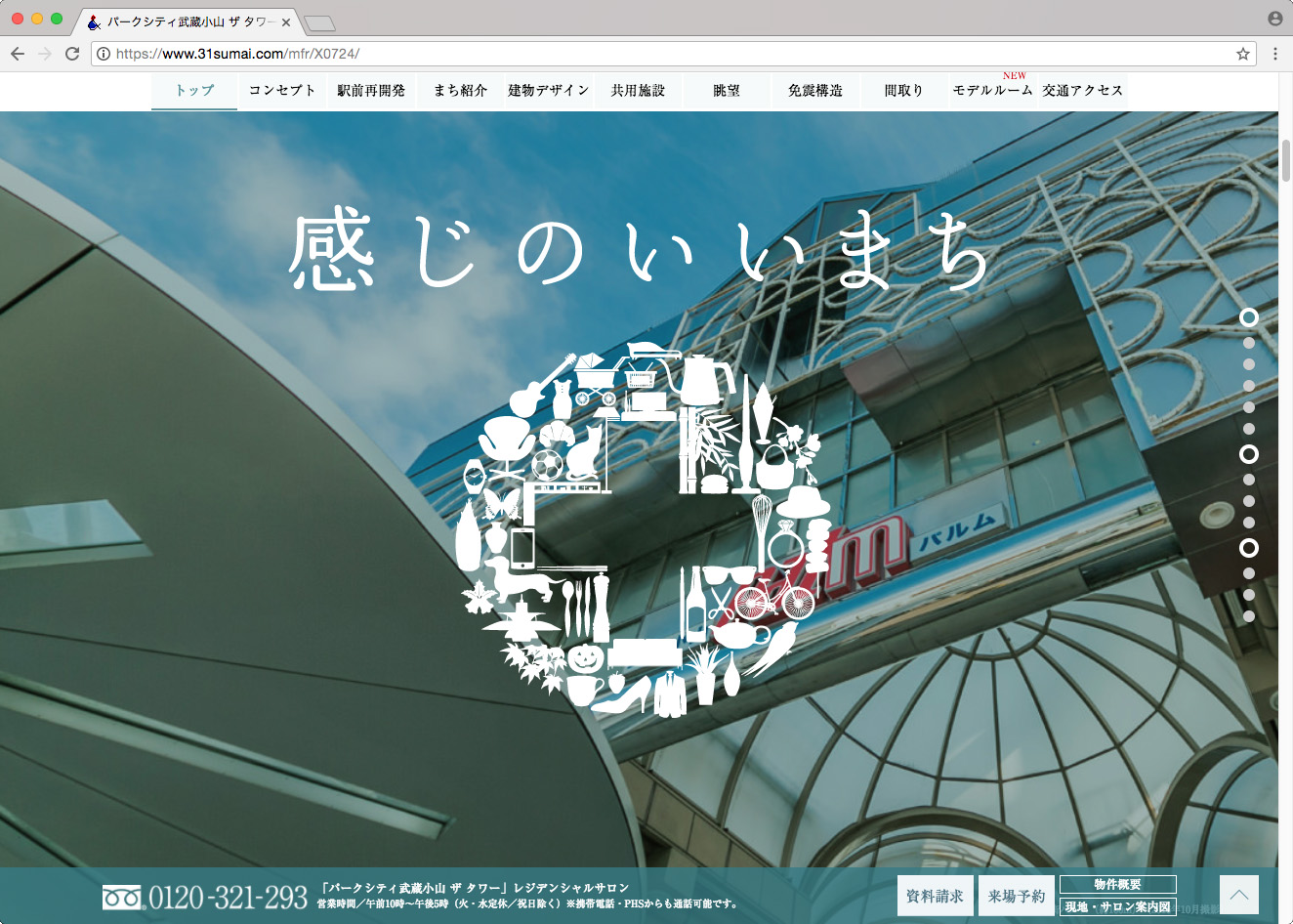Image resolution: width=1293 pixels, height=924 pixels.
Task: Select the first large ring section dot
Action: [x=1249, y=317]
